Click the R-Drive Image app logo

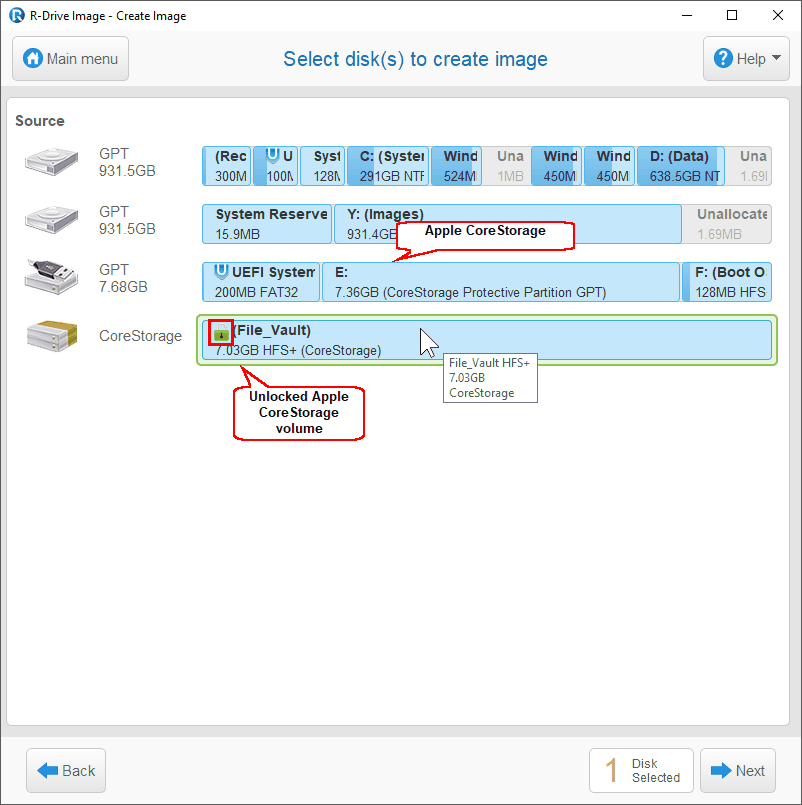(16, 15)
